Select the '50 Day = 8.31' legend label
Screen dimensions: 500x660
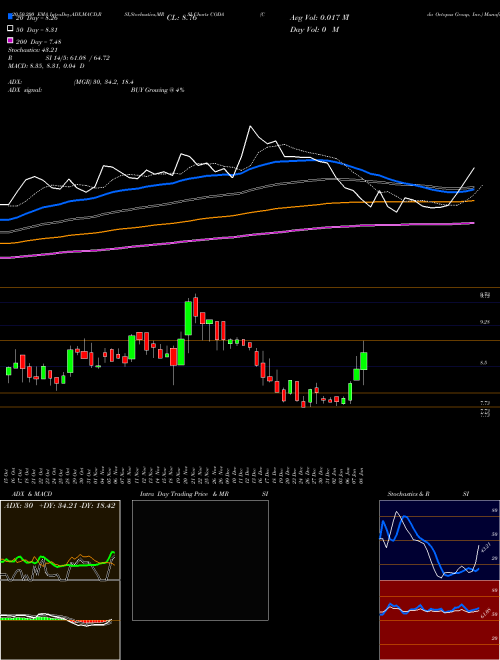(36, 30)
